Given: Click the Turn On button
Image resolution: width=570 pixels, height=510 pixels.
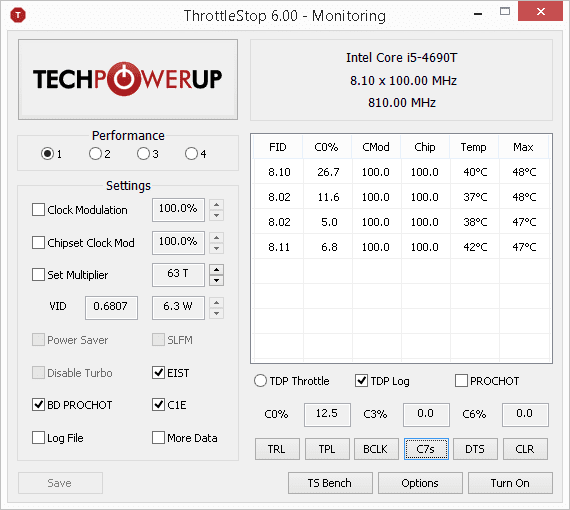Looking at the screenshot, I should [510, 483].
